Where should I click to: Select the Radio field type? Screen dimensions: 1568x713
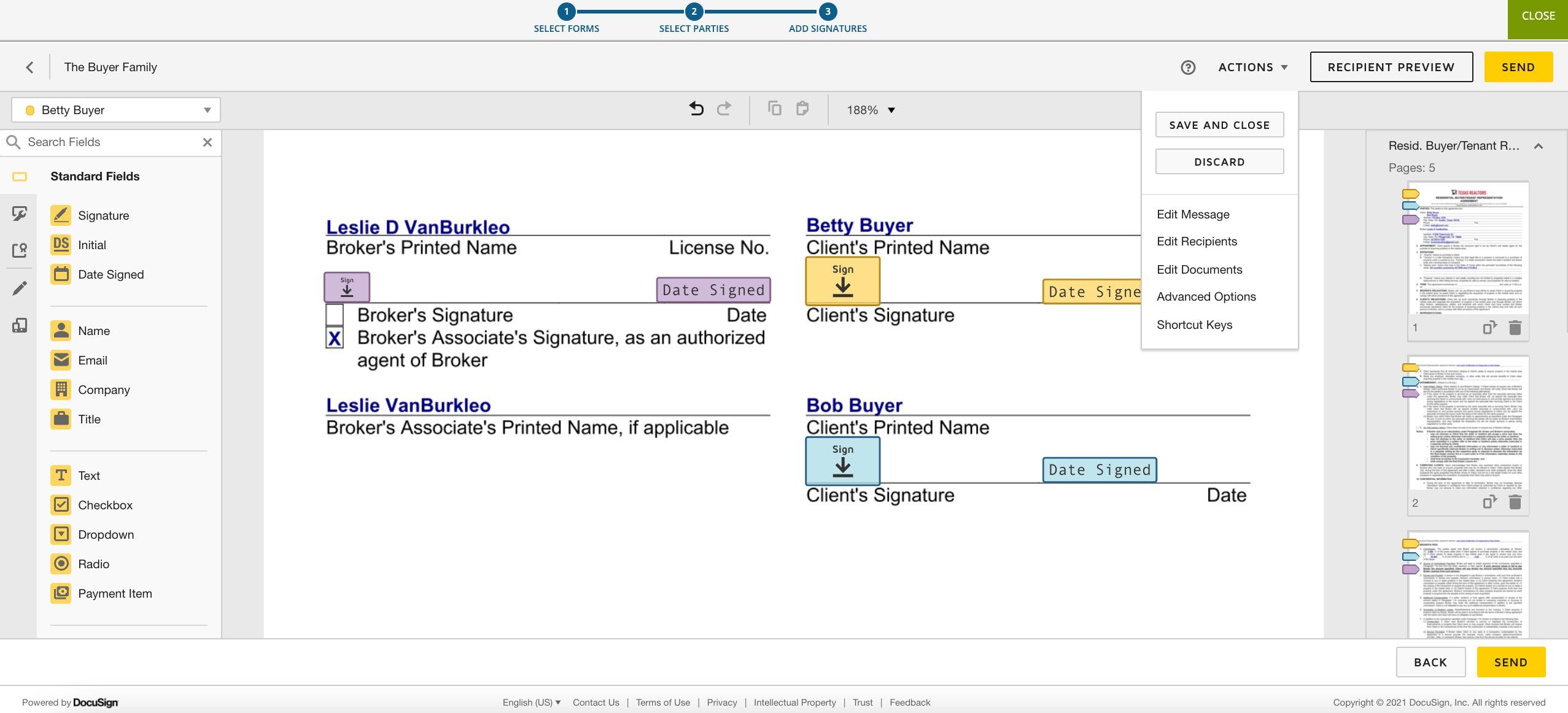(93, 564)
